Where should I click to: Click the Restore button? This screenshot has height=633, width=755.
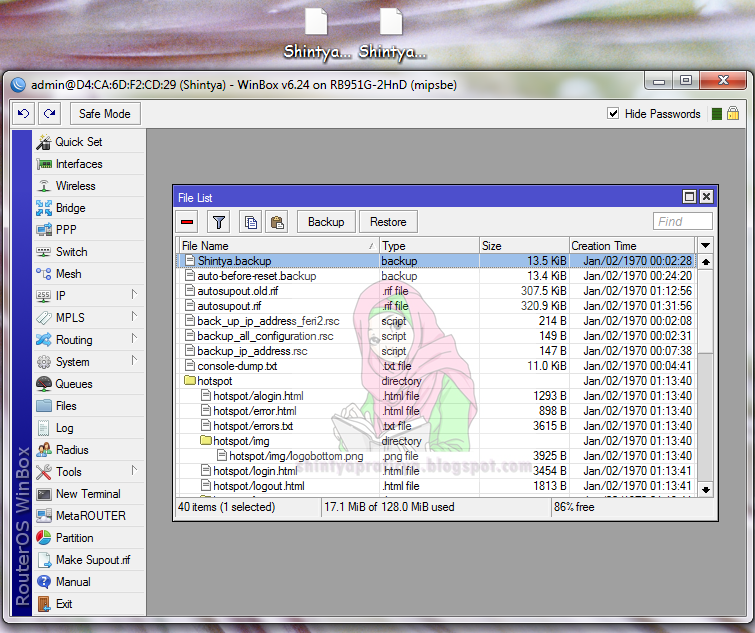pyautogui.click(x=388, y=222)
